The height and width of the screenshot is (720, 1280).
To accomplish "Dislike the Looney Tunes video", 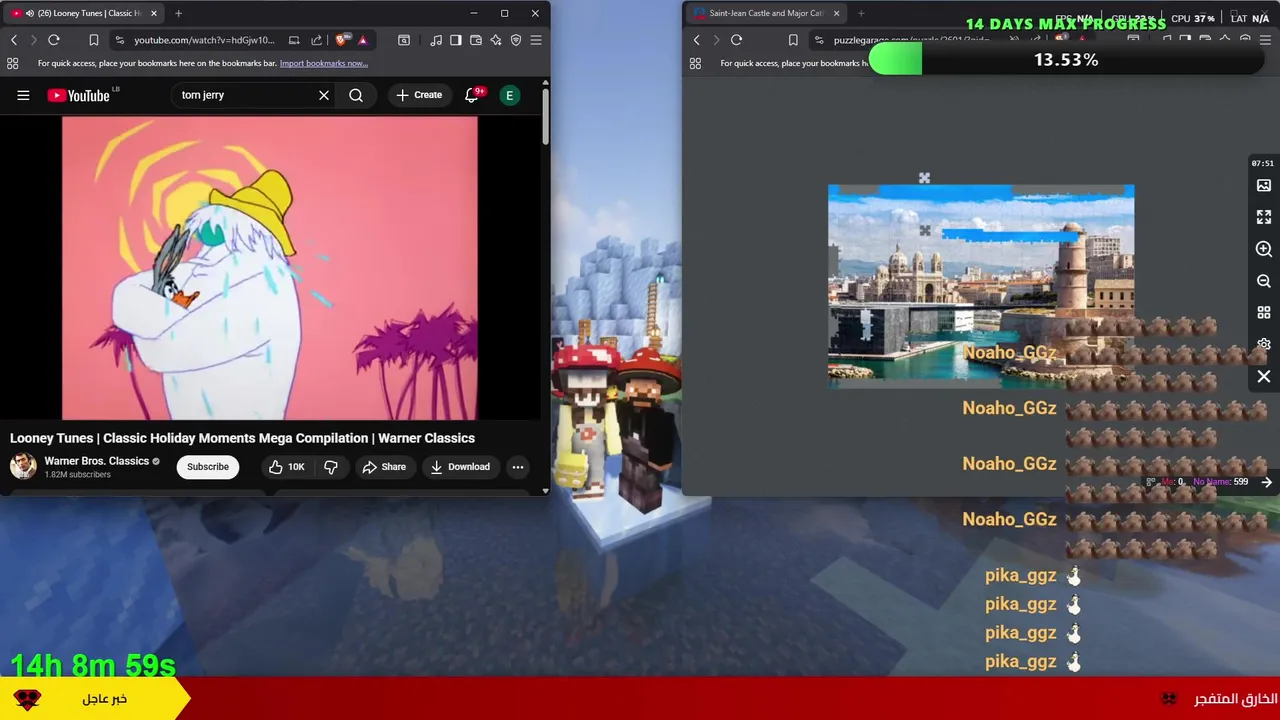I will pyautogui.click(x=331, y=467).
